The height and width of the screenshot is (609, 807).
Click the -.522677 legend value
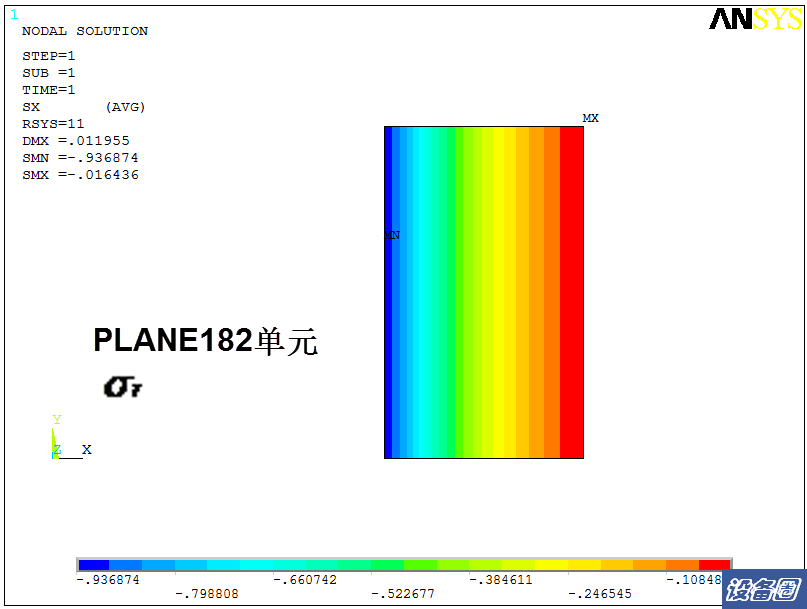click(x=403, y=594)
